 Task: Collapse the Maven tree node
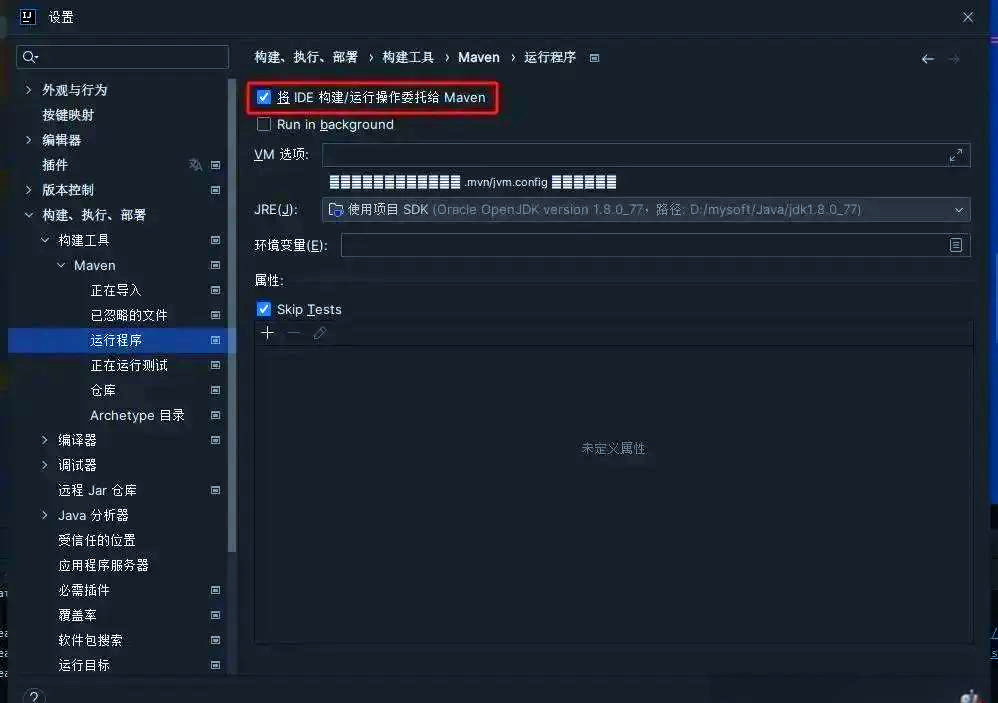click(60, 265)
